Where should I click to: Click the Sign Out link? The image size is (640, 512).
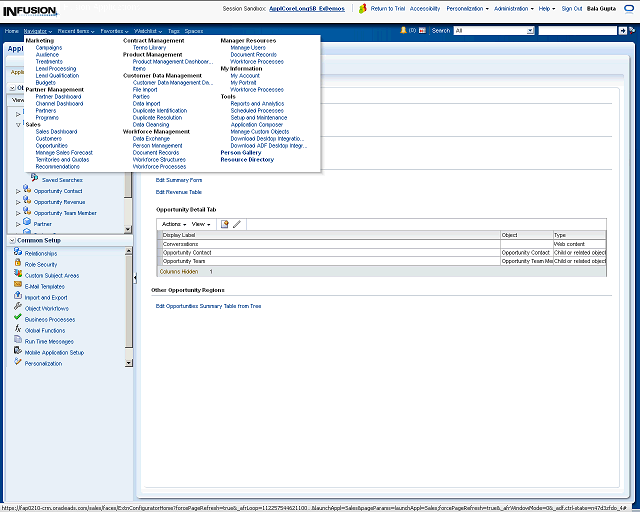tap(572, 8)
